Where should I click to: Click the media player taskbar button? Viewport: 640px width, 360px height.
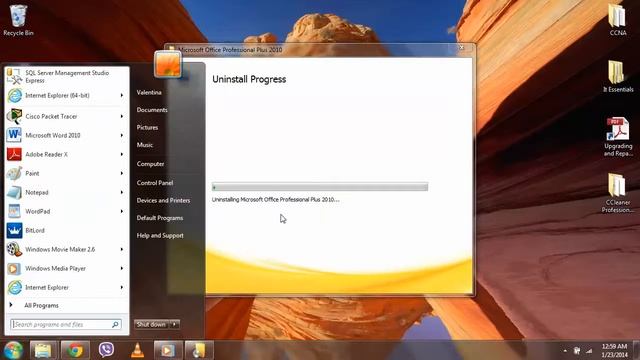(x=167, y=350)
